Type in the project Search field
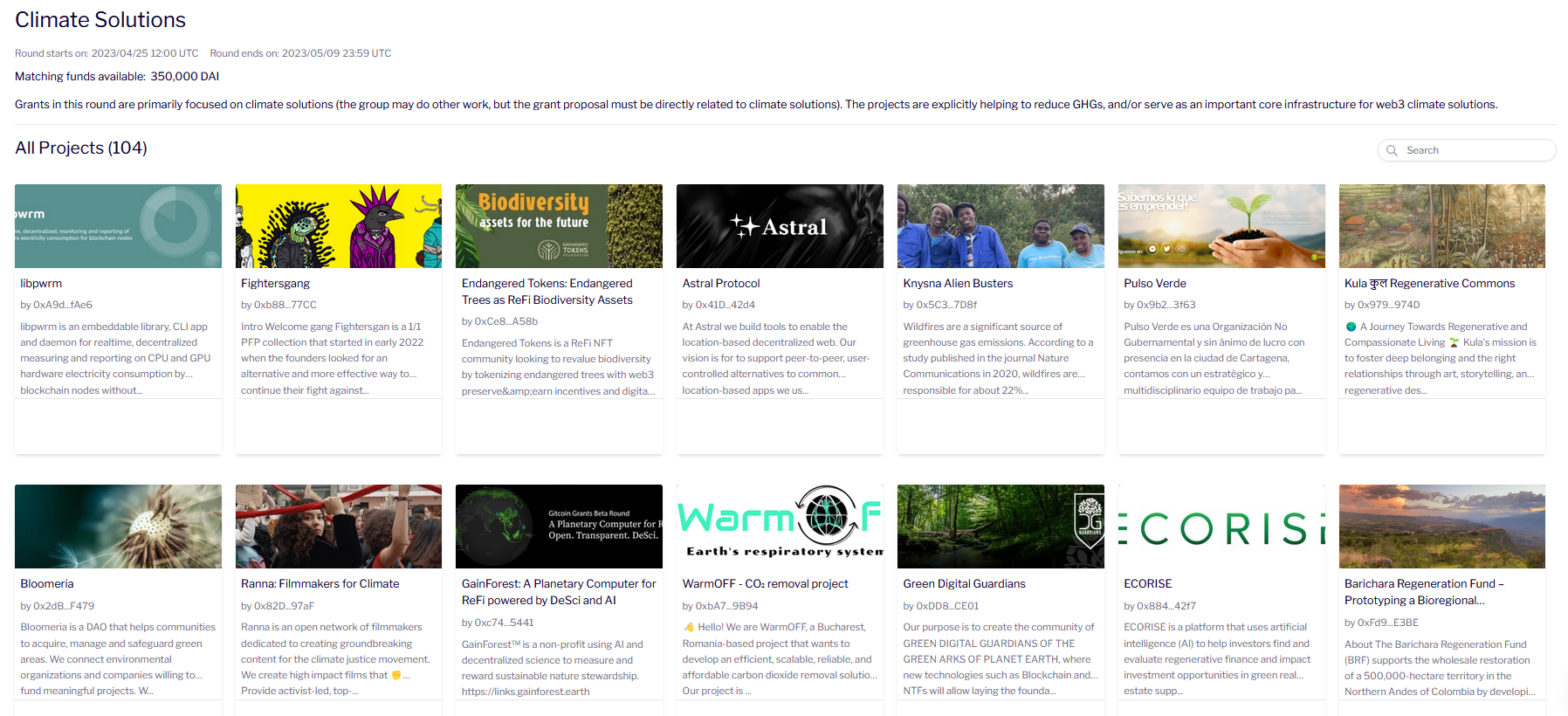This screenshot has width=1568, height=716. coord(1475,150)
